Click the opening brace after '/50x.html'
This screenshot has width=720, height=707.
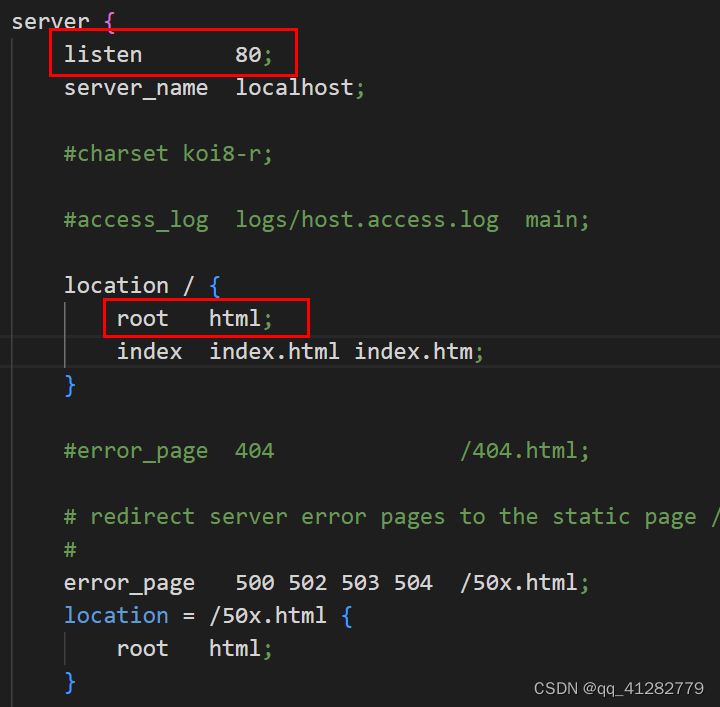pyautogui.click(x=347, y=616)
